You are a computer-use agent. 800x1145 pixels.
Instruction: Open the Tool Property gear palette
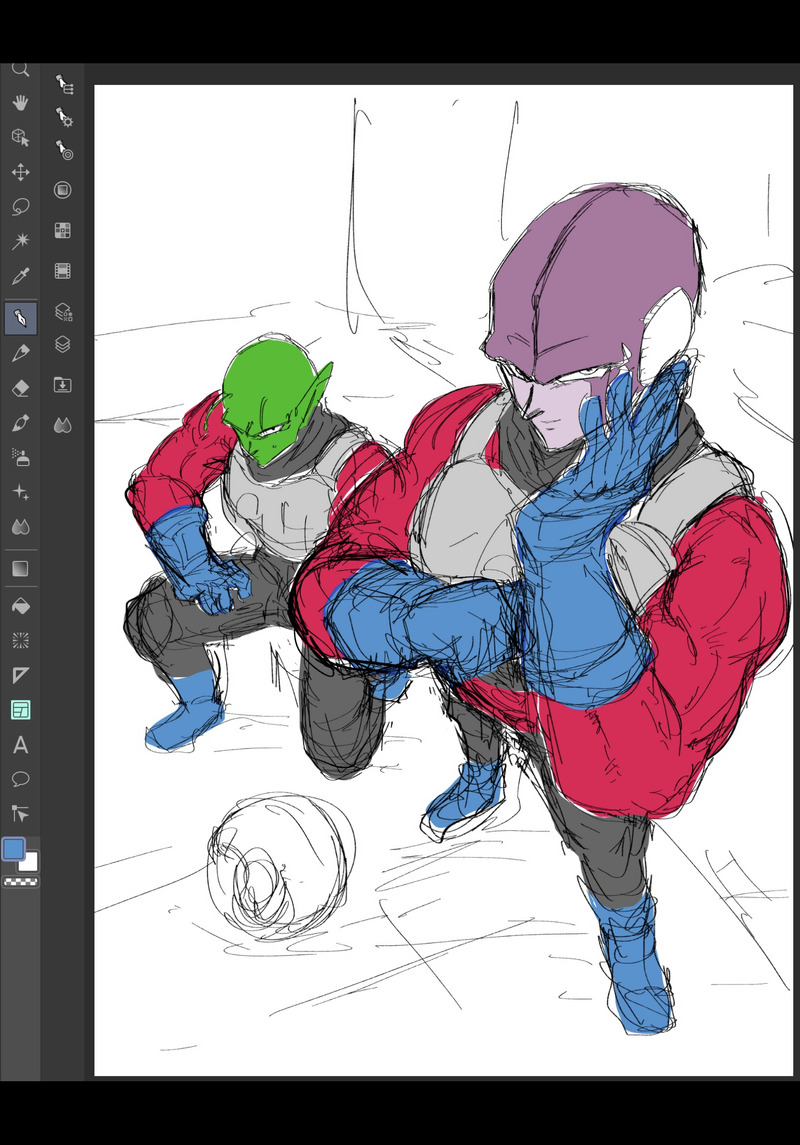pos(64,117)
